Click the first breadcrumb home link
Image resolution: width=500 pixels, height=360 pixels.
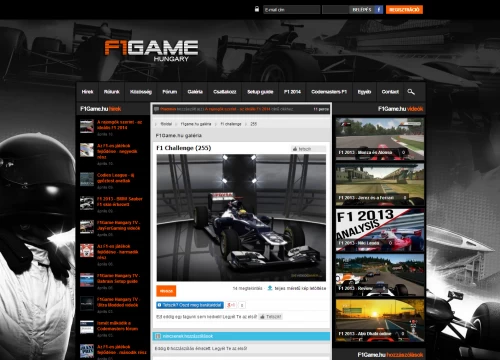point(166,124)
